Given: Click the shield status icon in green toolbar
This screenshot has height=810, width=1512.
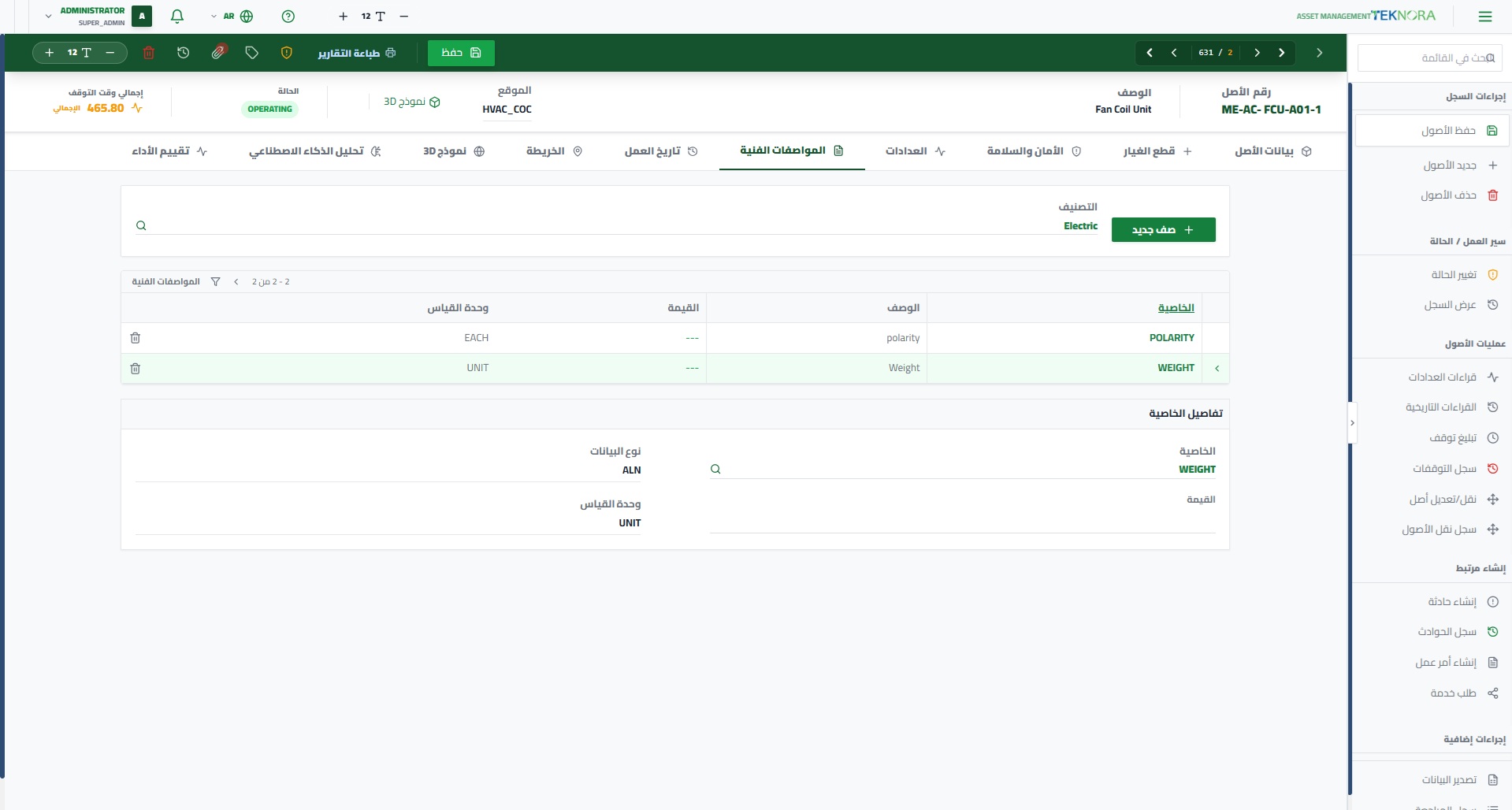Looking at the screenshot, I should (x=287, y=53).
